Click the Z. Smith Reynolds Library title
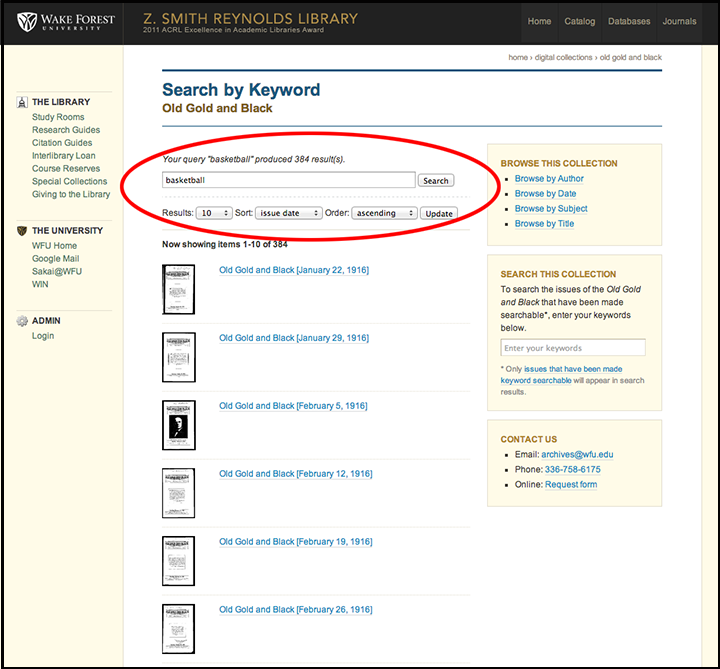This screenshot has height=669, width=720. [251, 19]
